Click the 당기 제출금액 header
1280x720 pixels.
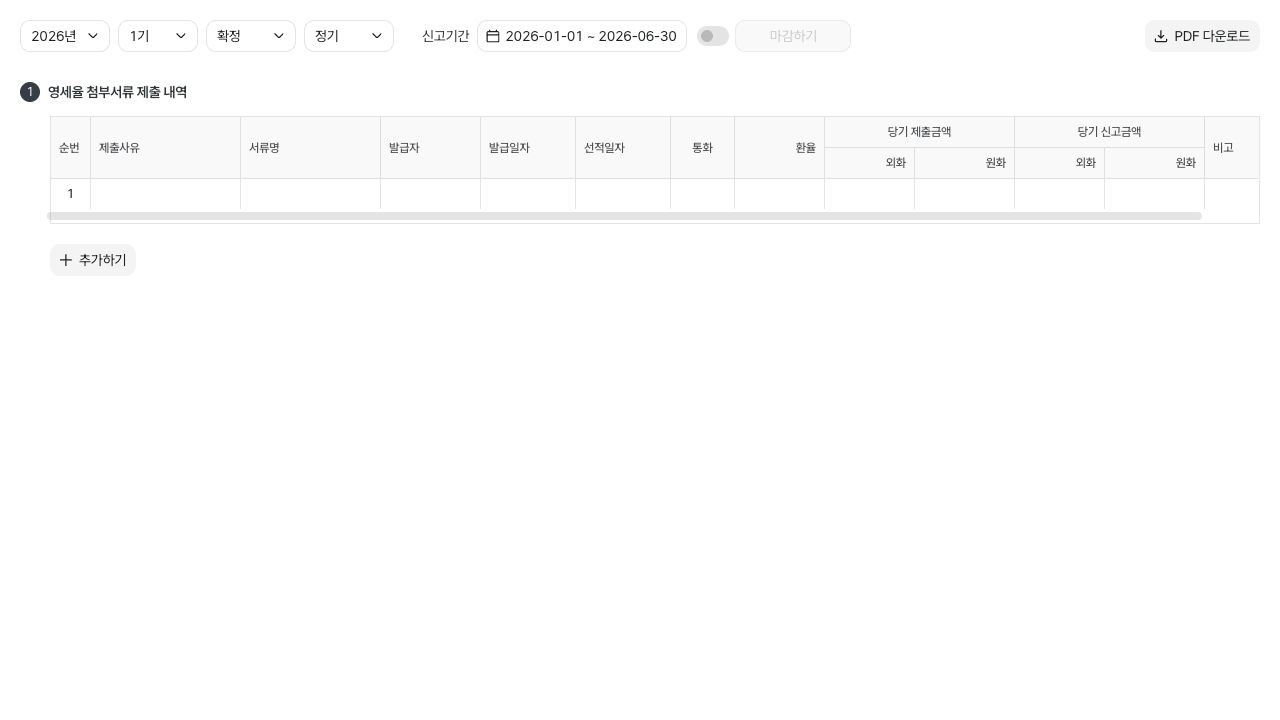[x=920, y=132]
